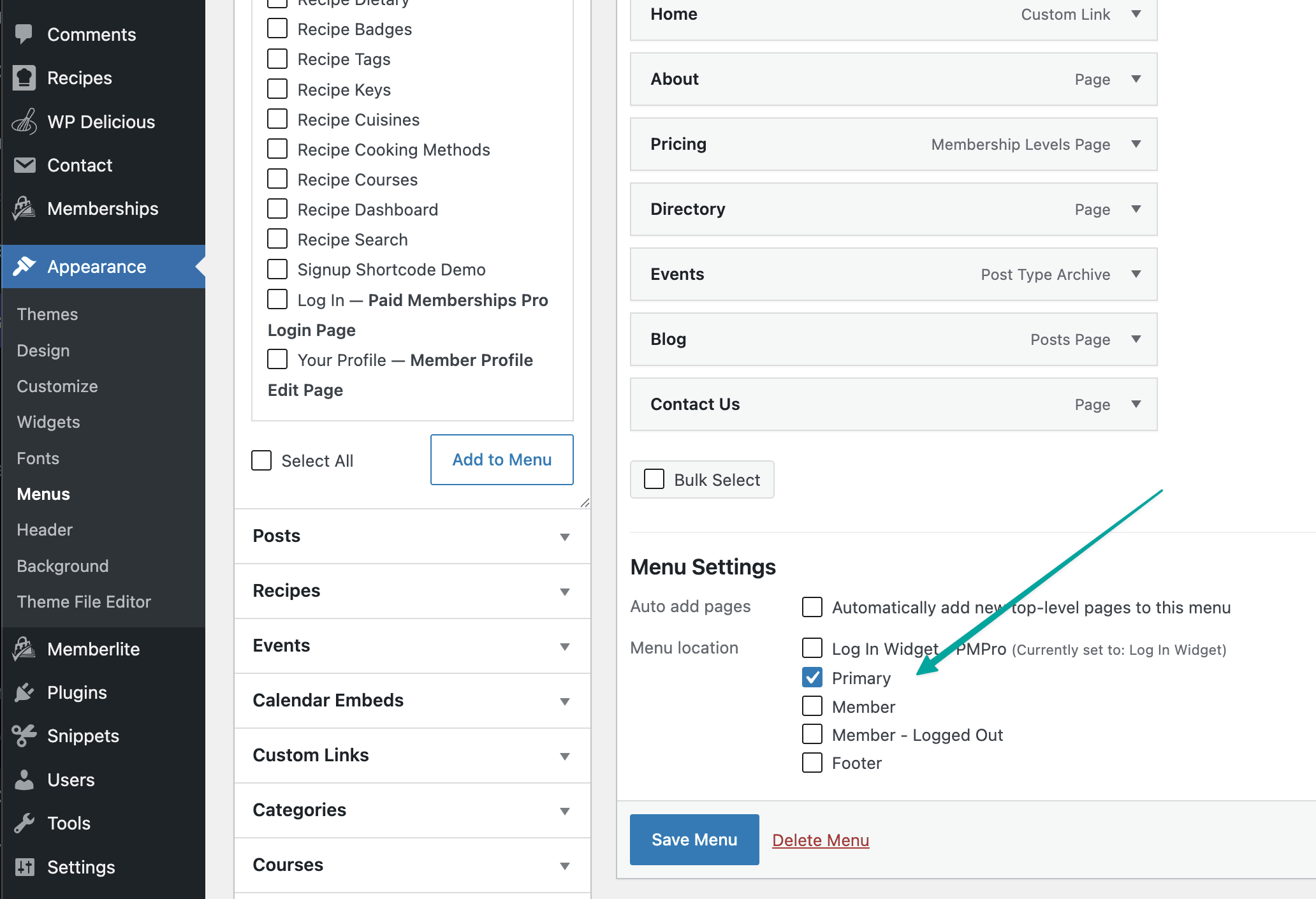Image resolution: width=1316 pixels, height=899 pixels.
Task: Tick the Recipe Cuisines checkbox
Action: pyautogui.click(x=277, y=119)
